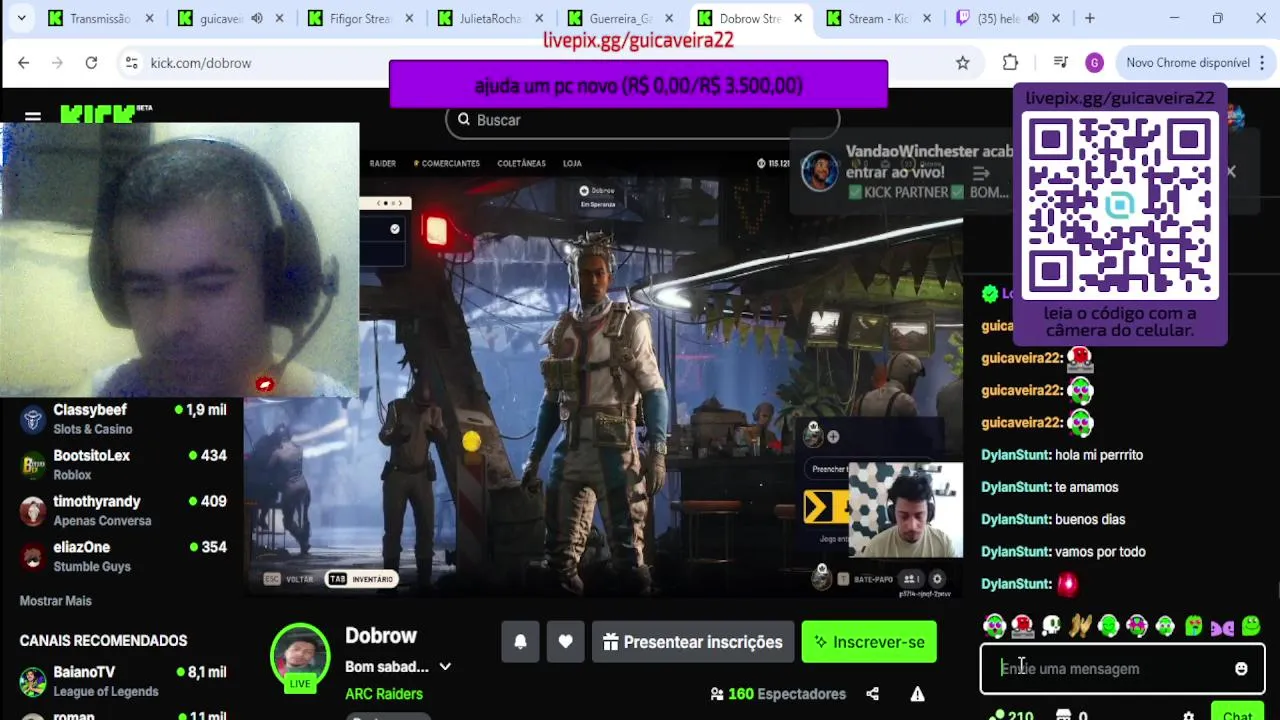
Task: Open BootsitoLex channel in sidebar
Action: pos(125,465)
